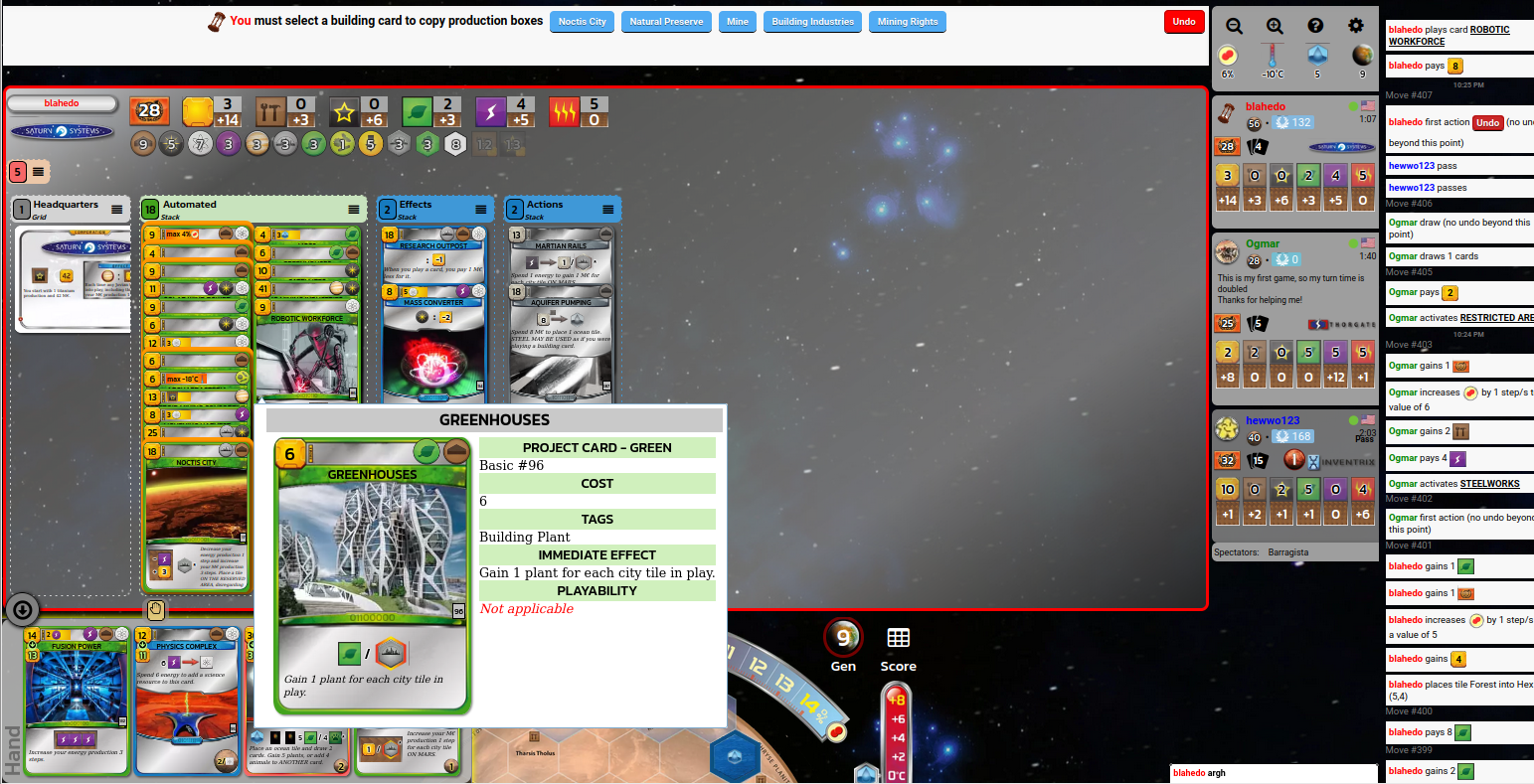Click the chat input showing argh
The image size is (1534, 784).
tap(1274, 773)
